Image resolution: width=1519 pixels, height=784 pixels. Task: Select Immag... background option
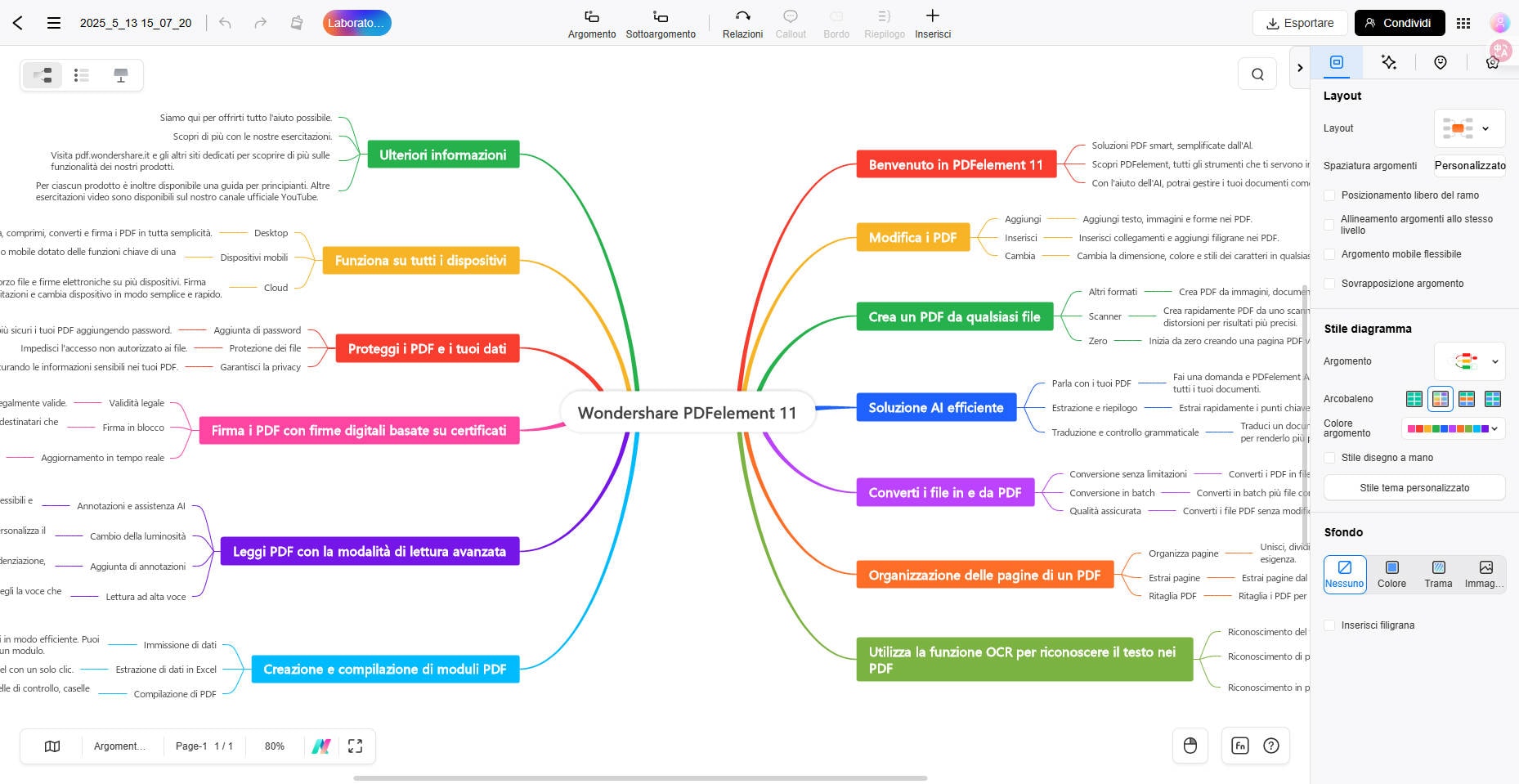pyautogui.click(x=1485, y=574)
